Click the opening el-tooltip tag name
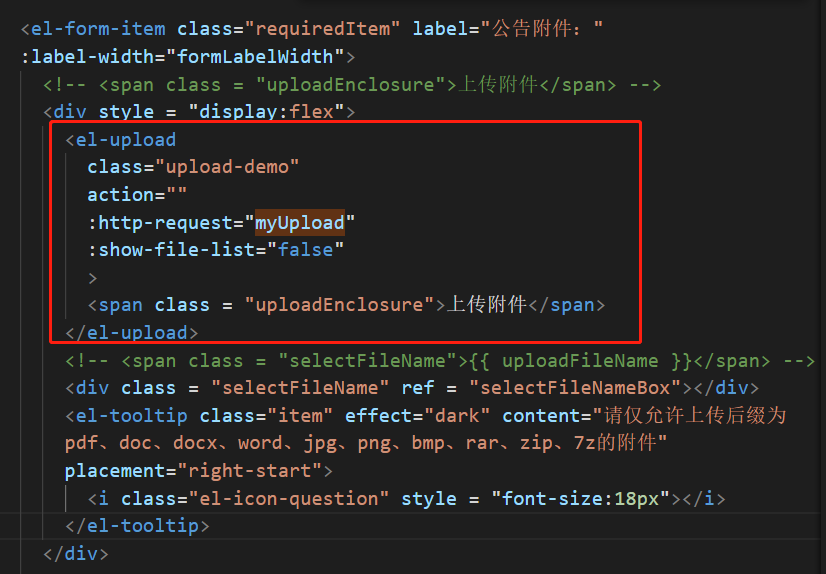 pyautogui.click(x=132, y=416)
